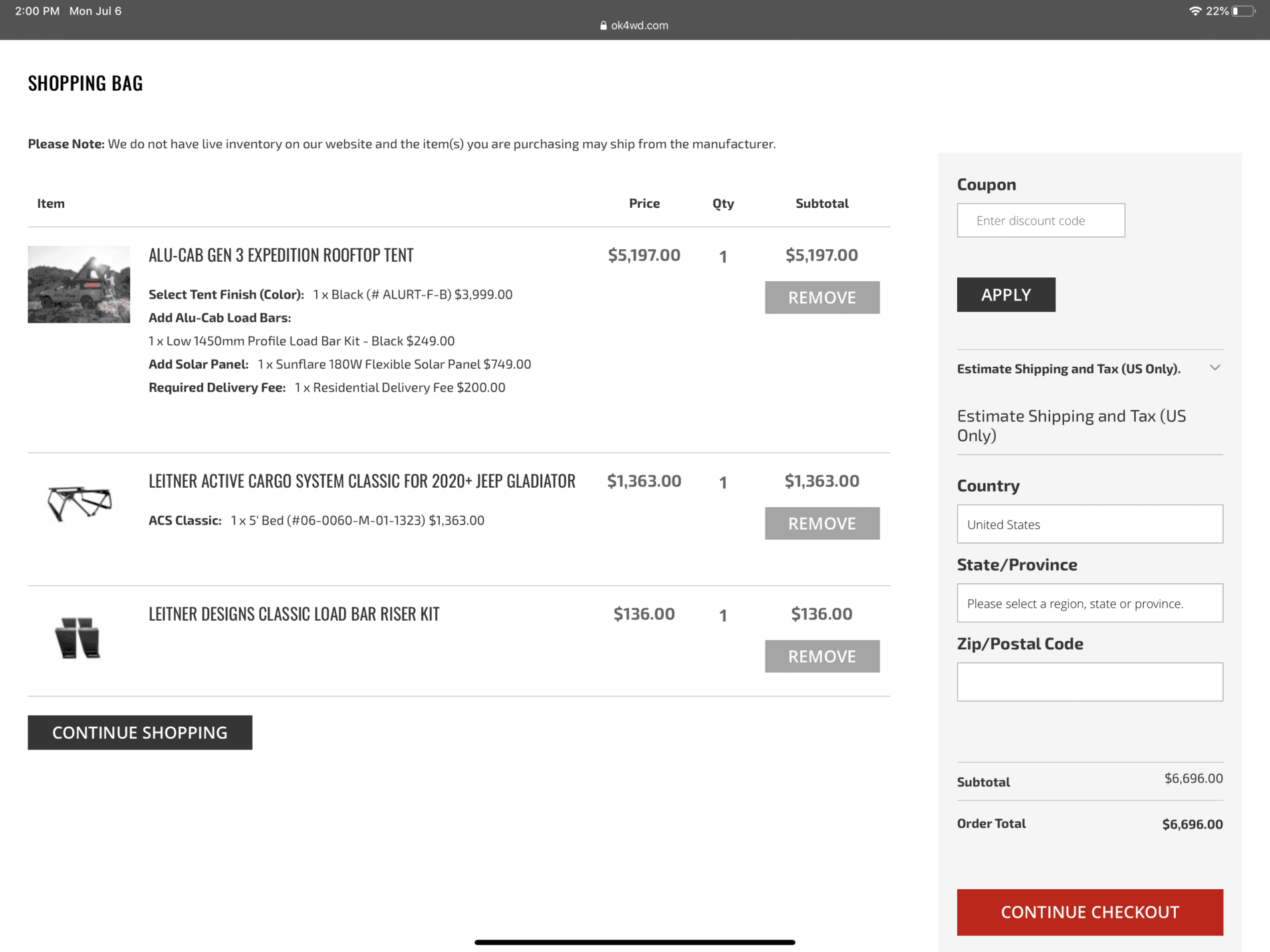This screenshot has width=1270, height=952.
Task: Open the State/Province selection dropdown
Action: click(1090, 603)
